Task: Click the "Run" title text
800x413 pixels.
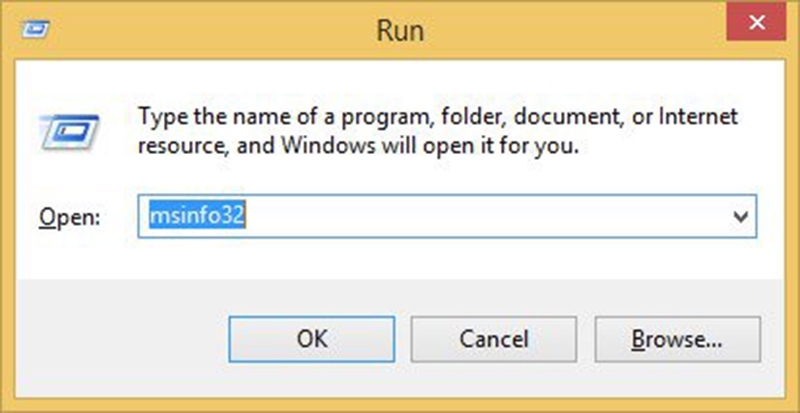Action: coord(399,30)
